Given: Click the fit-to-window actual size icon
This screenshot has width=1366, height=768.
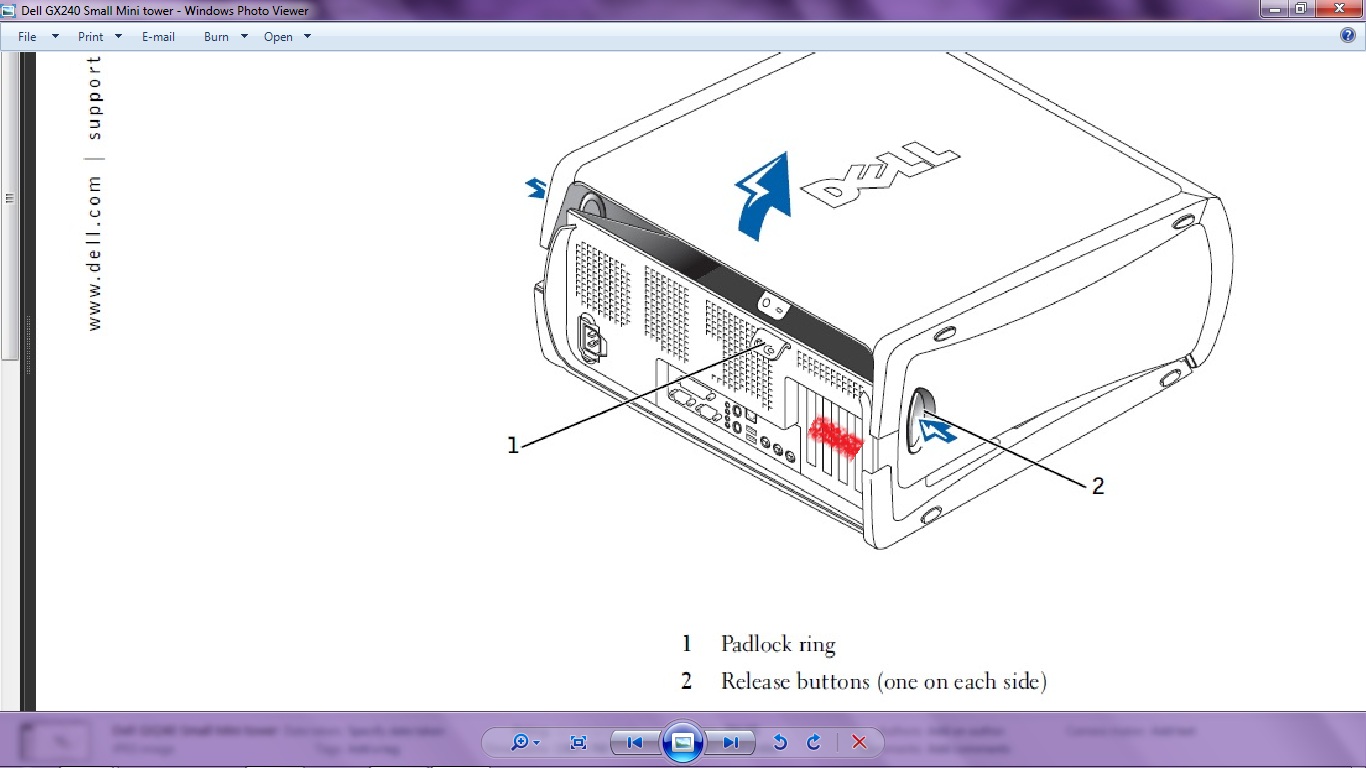Looking at the screenshot, I should click(x=578, y=742).
